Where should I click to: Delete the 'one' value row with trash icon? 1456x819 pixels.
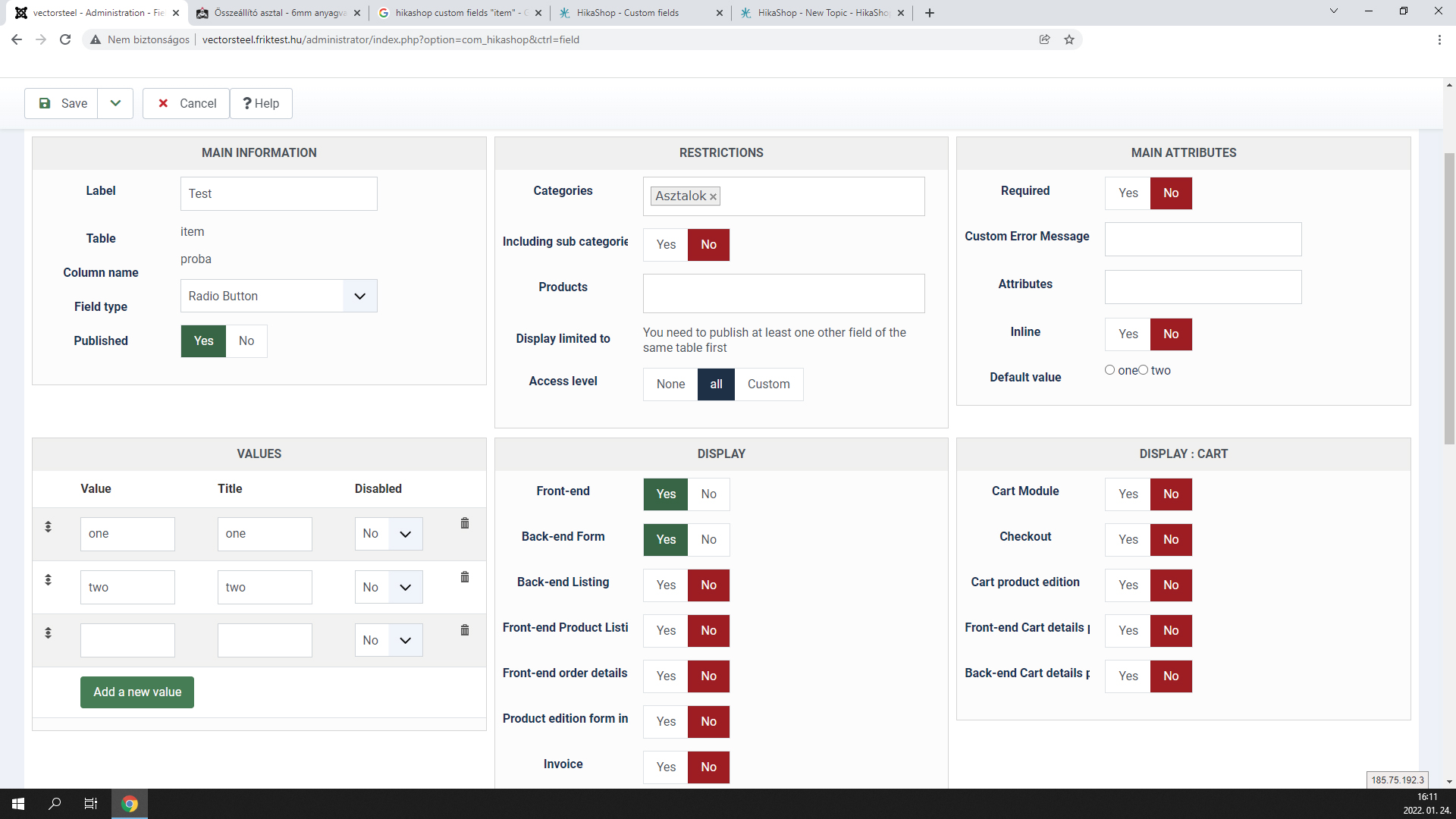[x=465, y=523]
